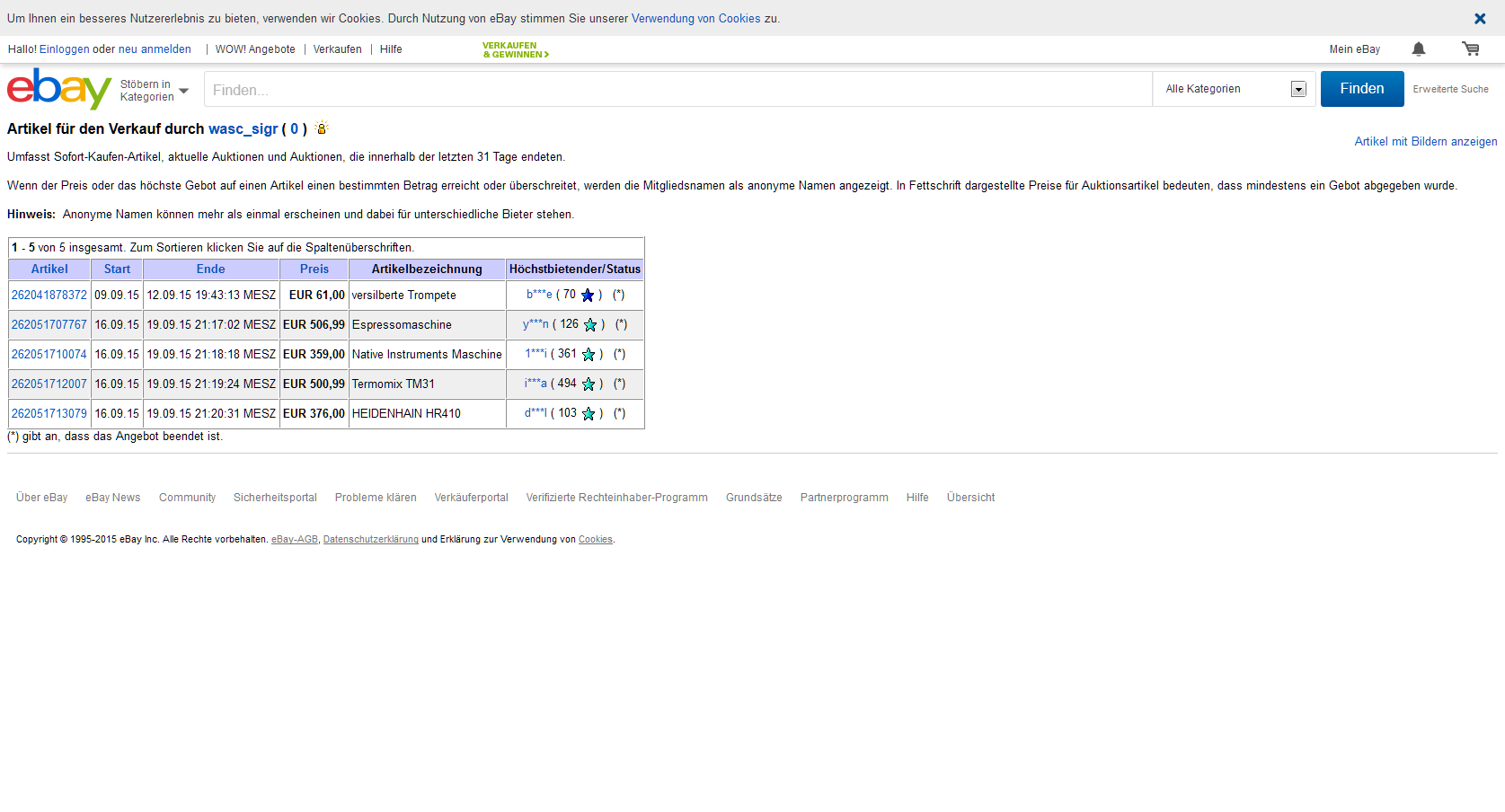Open the Erweiterte Suche link
This screenshot has height=812, width=1505.
(1450, 90)
